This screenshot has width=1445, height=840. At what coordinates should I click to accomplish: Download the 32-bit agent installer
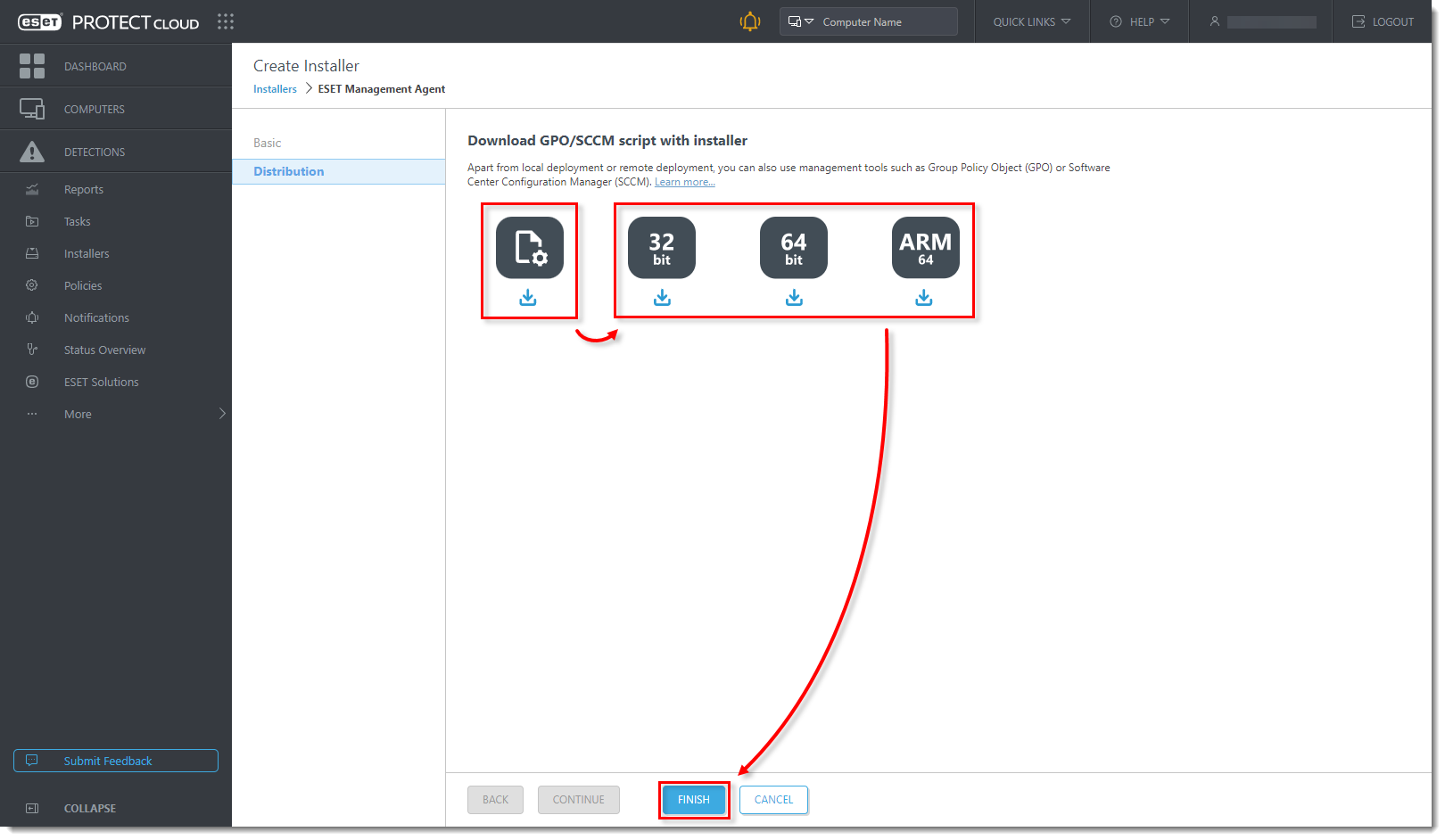(661, 297)
